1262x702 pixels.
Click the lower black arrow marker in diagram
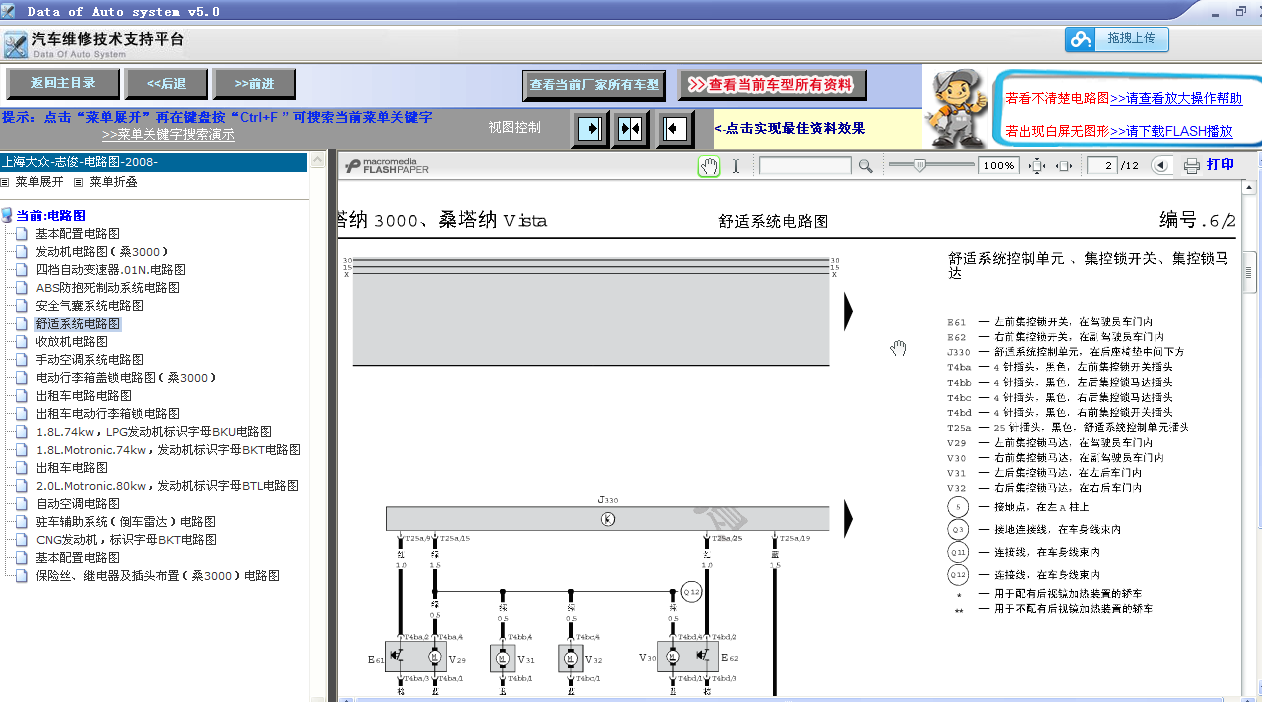(x=849, y=519)
